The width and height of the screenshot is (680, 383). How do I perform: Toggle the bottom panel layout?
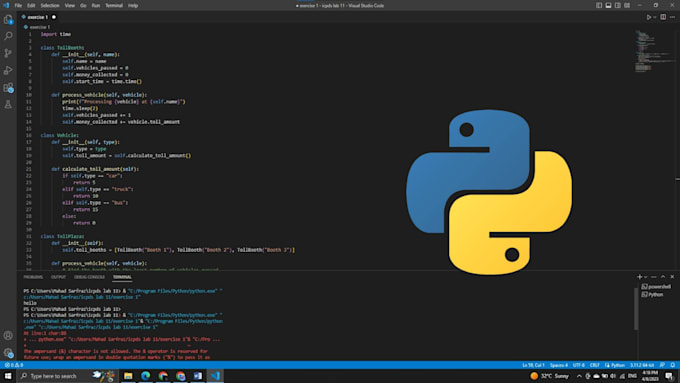coord(608,6)
